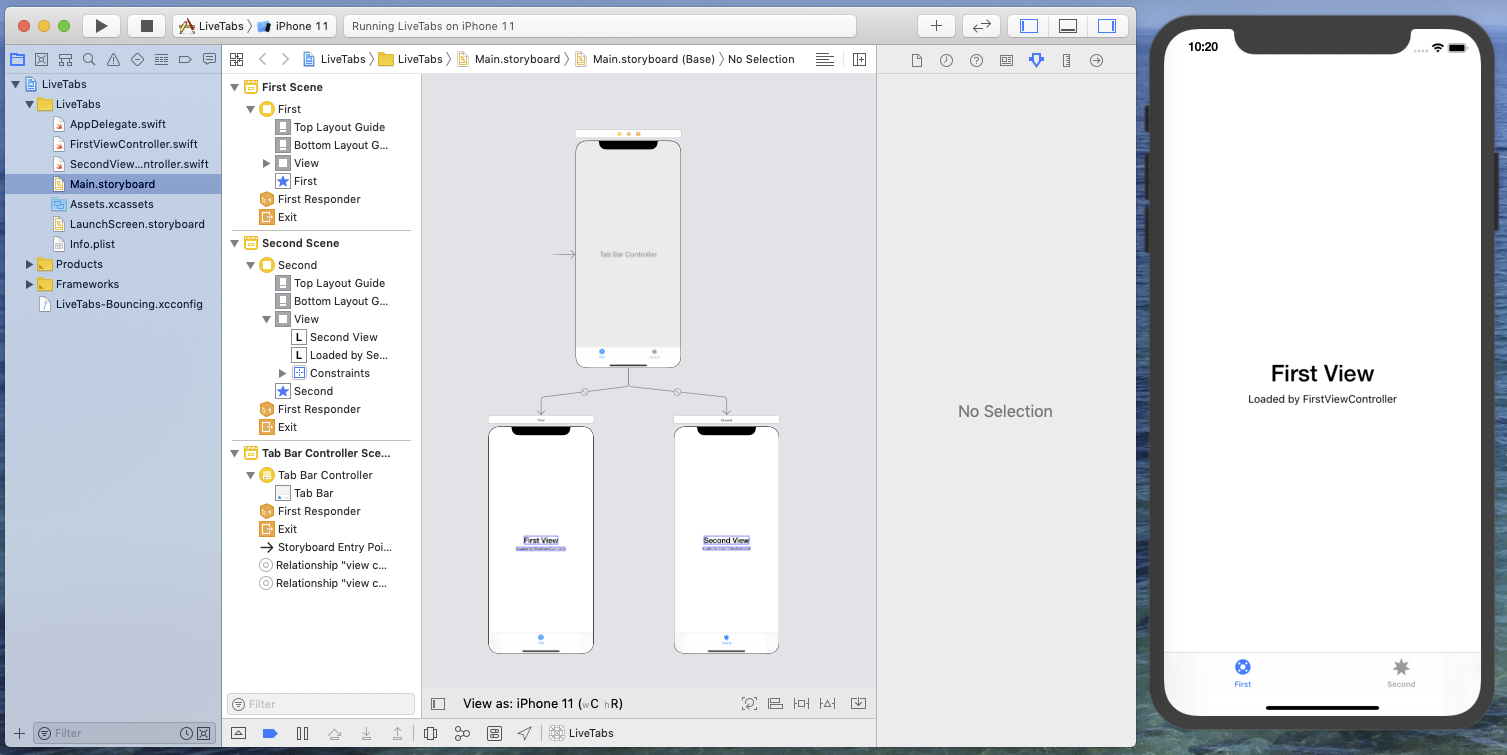Open related items grid menu
This screenshot has width=1507, height=755.
[x=237, y=59]
